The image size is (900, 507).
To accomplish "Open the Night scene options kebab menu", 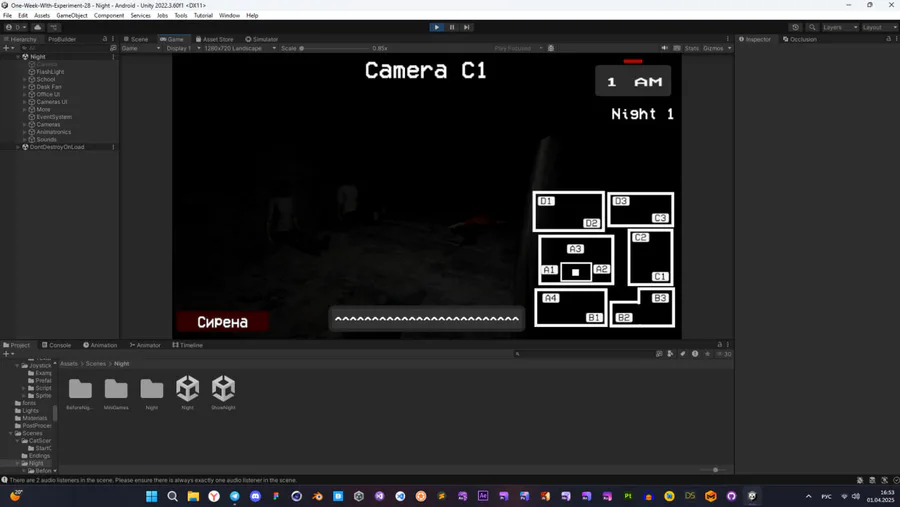I will point(113,57).
